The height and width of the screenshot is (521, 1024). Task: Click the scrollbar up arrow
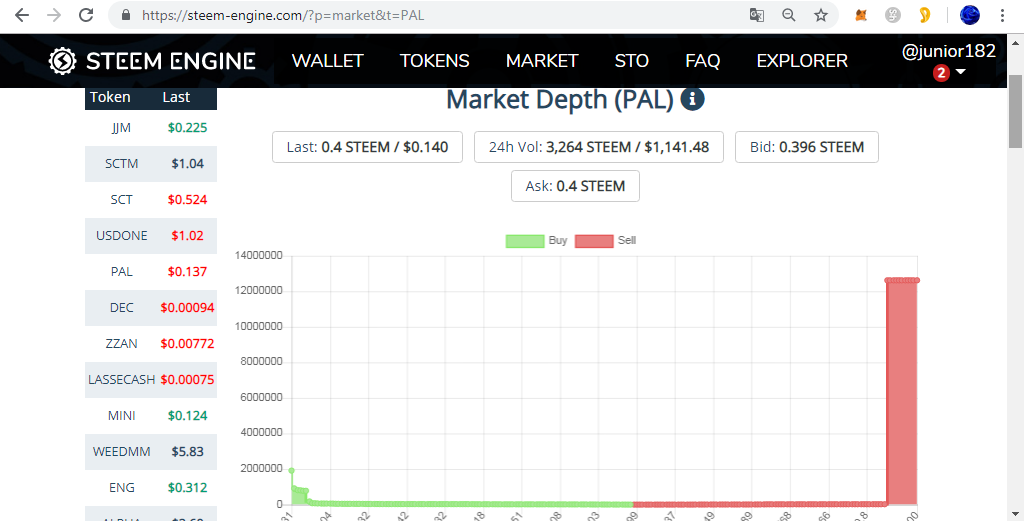coord(1016,42)
